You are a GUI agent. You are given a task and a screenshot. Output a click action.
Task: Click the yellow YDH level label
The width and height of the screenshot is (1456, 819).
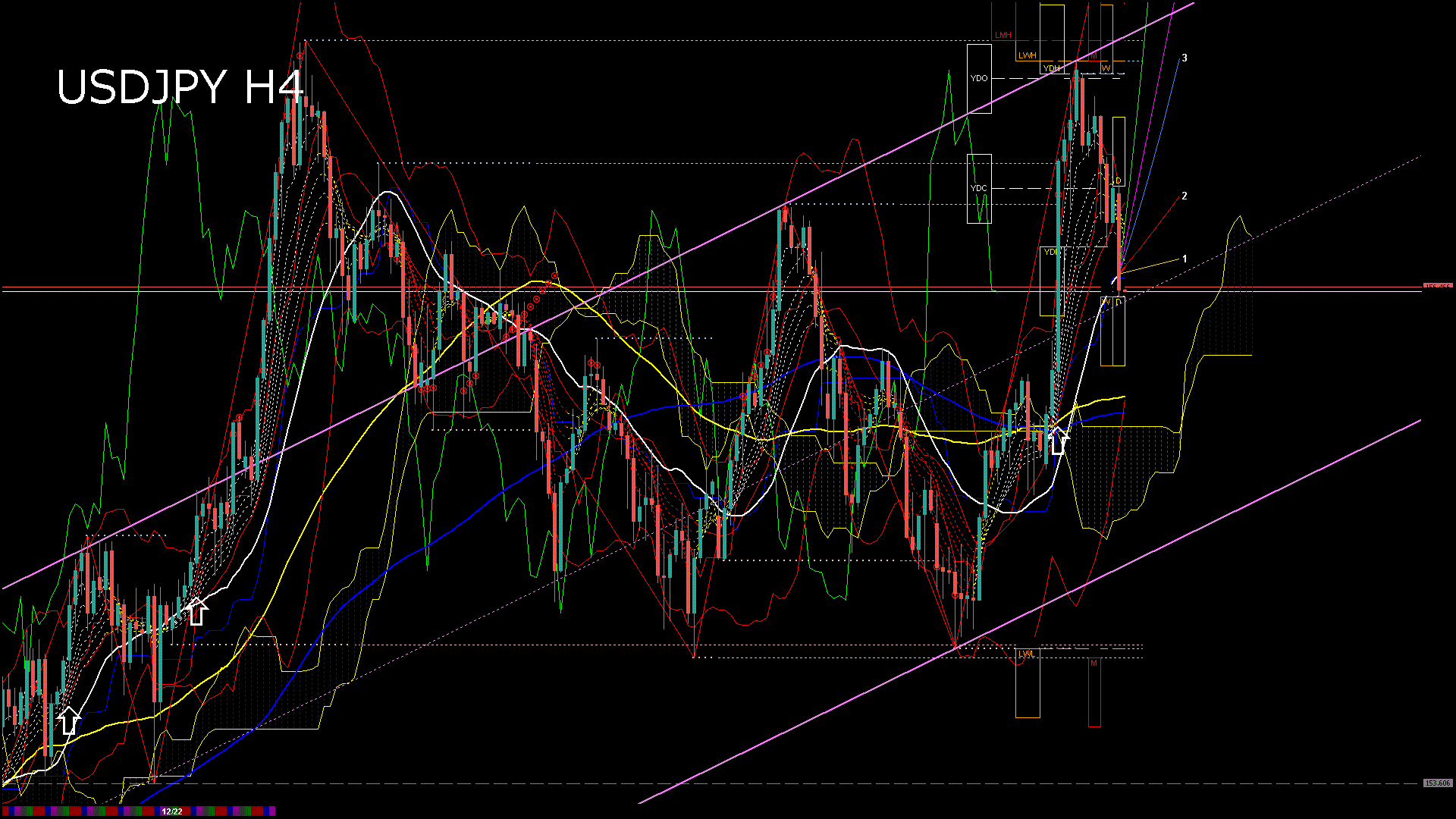(x=1051, y=68)
